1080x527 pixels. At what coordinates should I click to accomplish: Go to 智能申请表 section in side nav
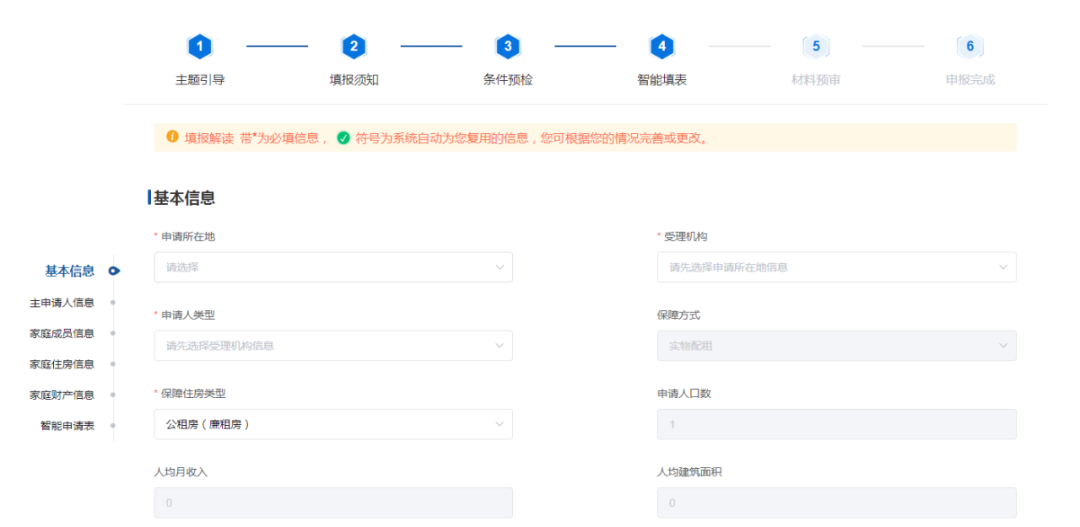click(x=68, y=426)
